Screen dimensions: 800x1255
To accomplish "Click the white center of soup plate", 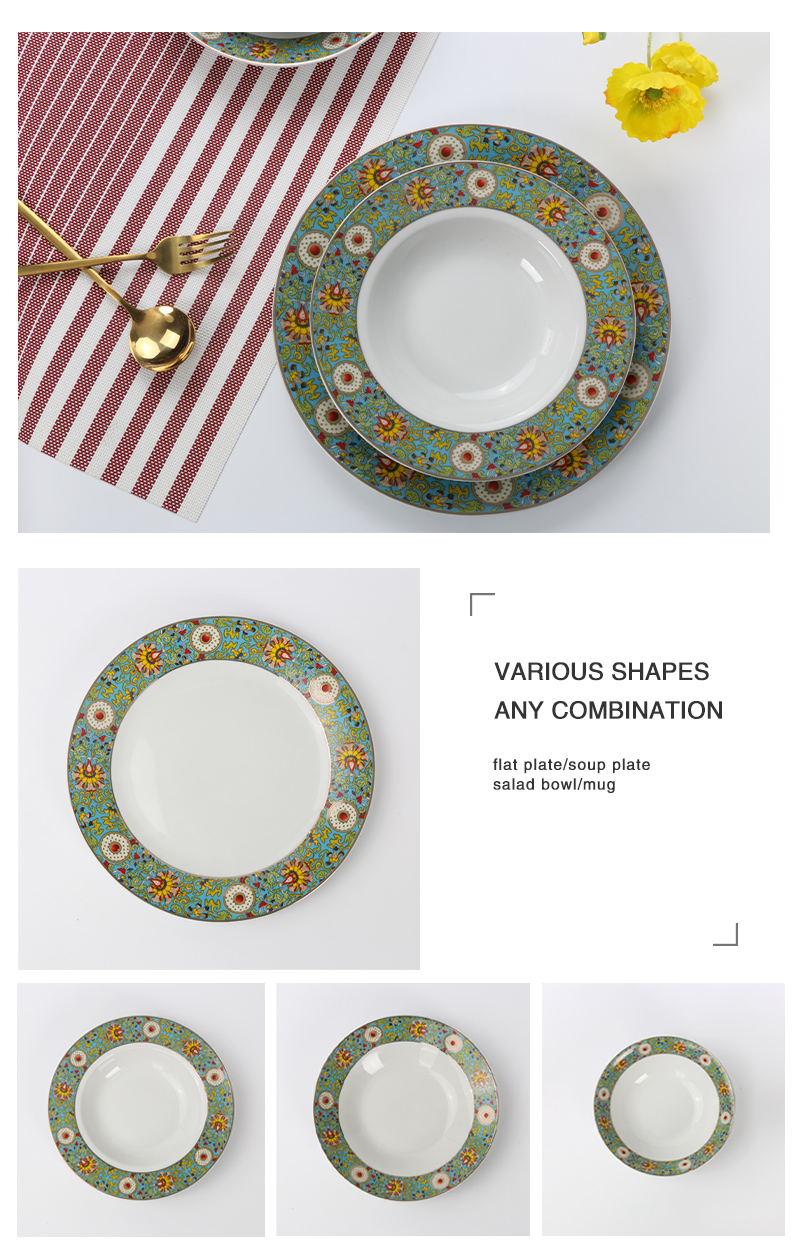I will (472, 320).
